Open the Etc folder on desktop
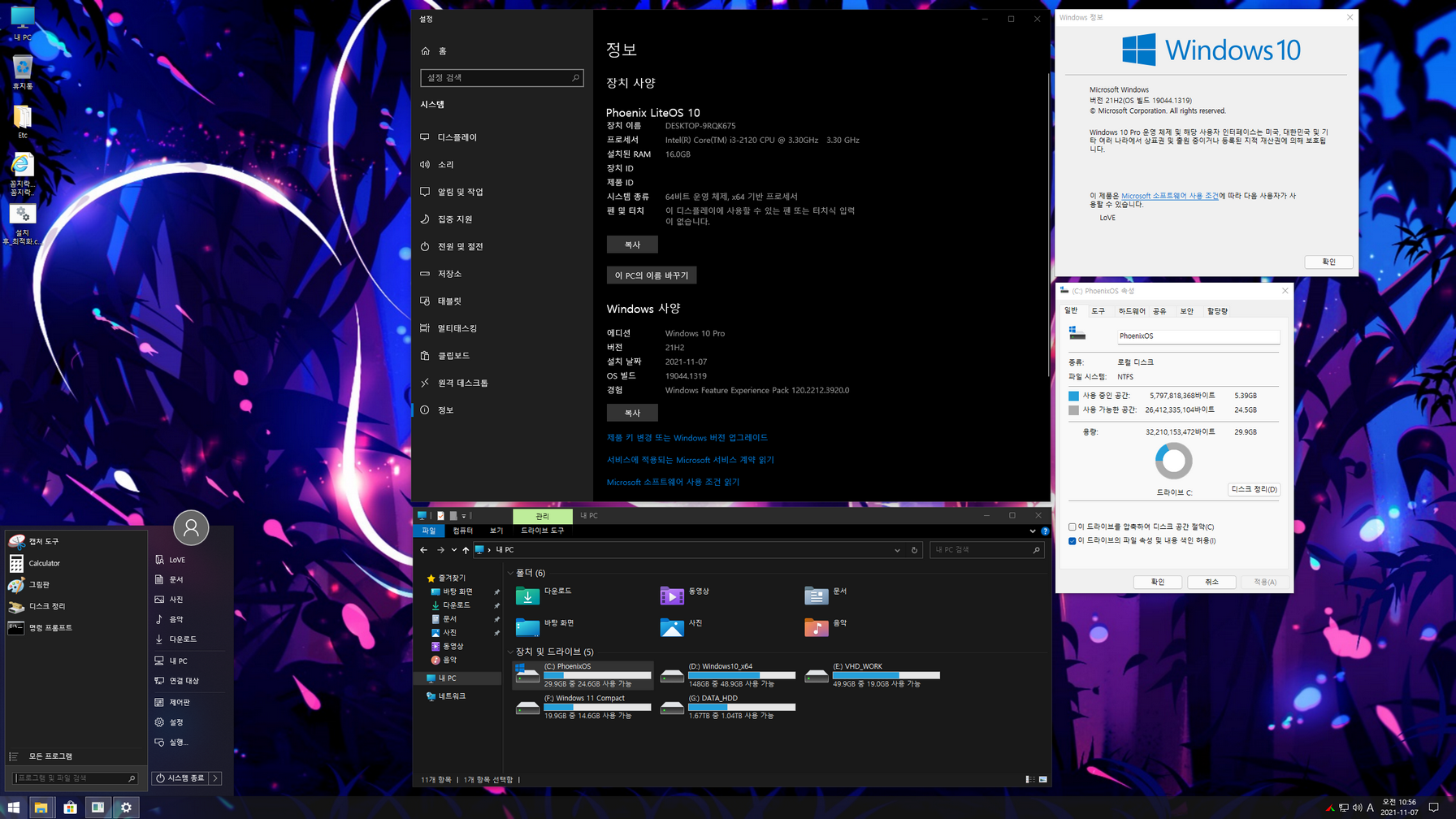This screenshot has width=1456, height=819. (x=23, y=122)
